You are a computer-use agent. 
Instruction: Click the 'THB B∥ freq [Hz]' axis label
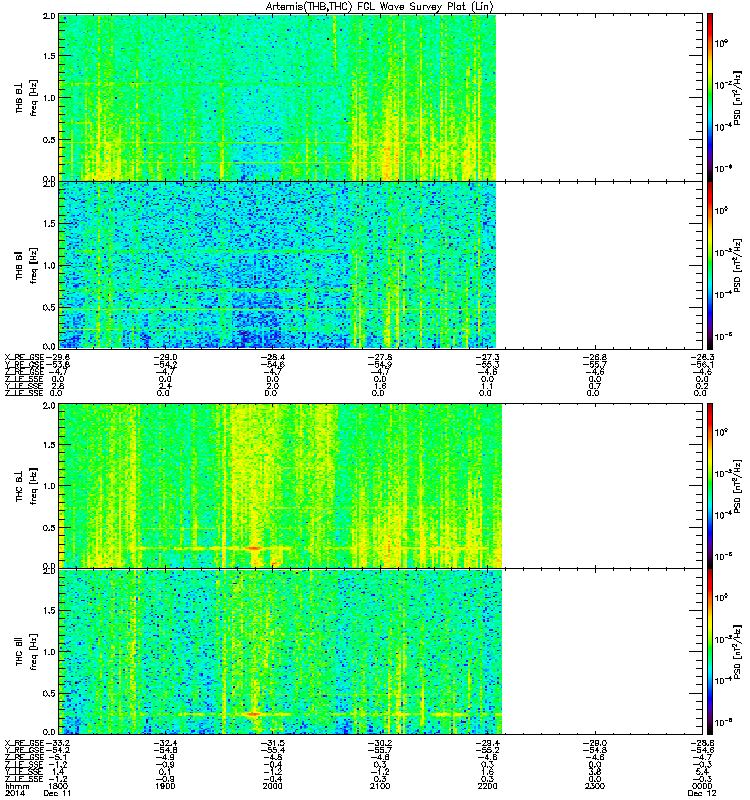tap(26, 265)
